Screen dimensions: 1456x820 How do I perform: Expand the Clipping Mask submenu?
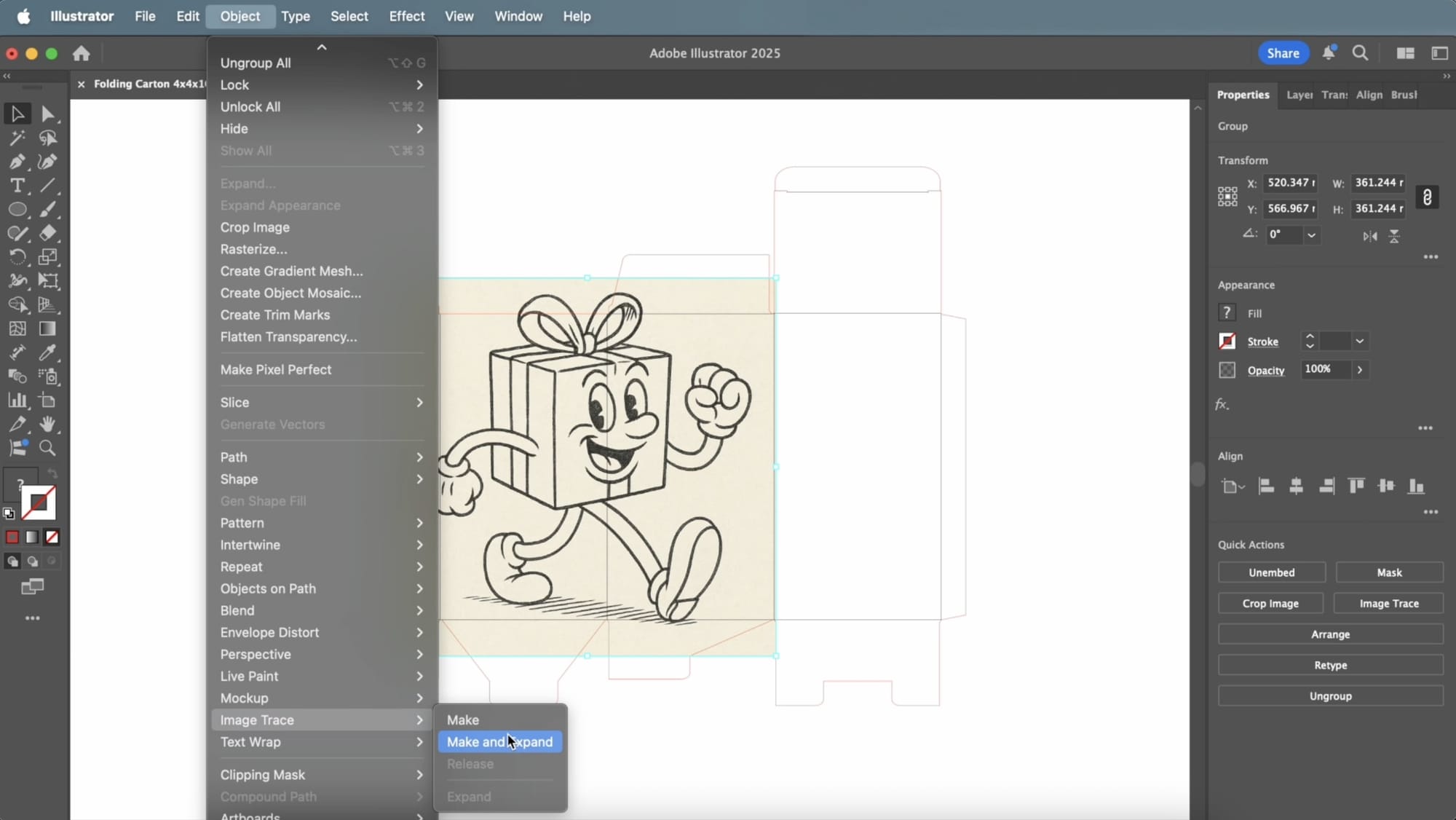point(321,775)
